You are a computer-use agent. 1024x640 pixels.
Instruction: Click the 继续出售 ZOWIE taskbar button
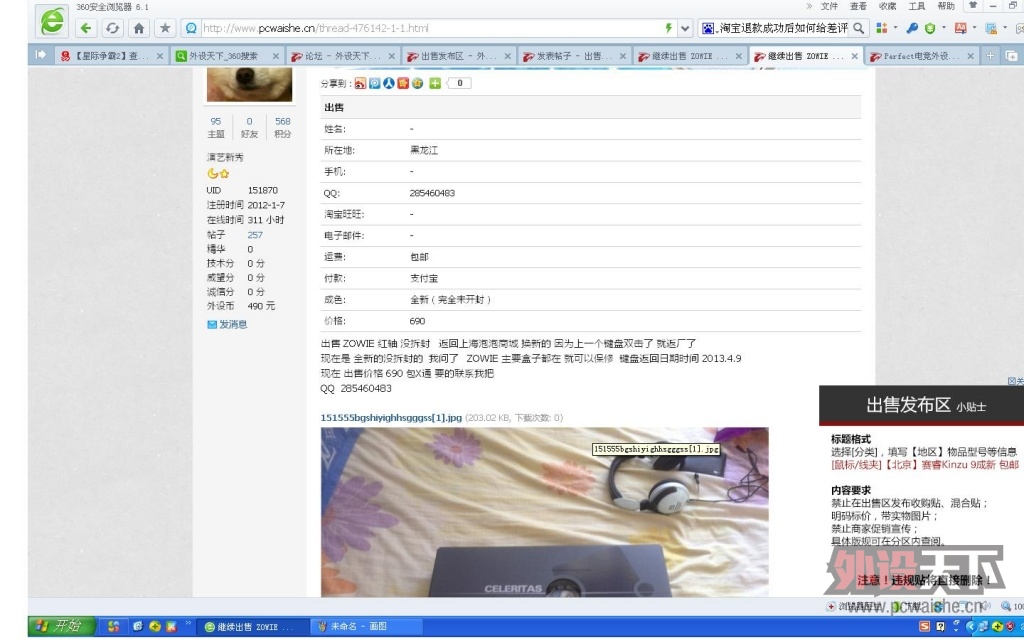[x=253, y=626]
